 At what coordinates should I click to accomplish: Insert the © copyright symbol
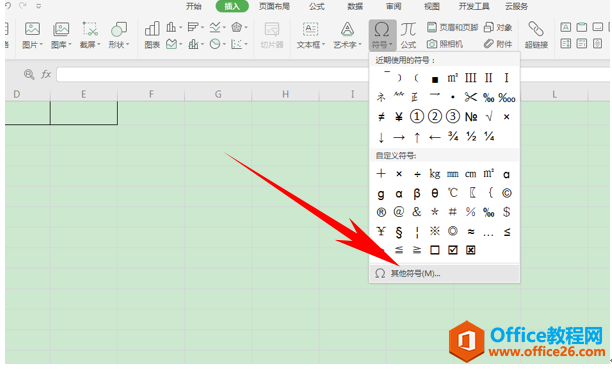point(506,193)
